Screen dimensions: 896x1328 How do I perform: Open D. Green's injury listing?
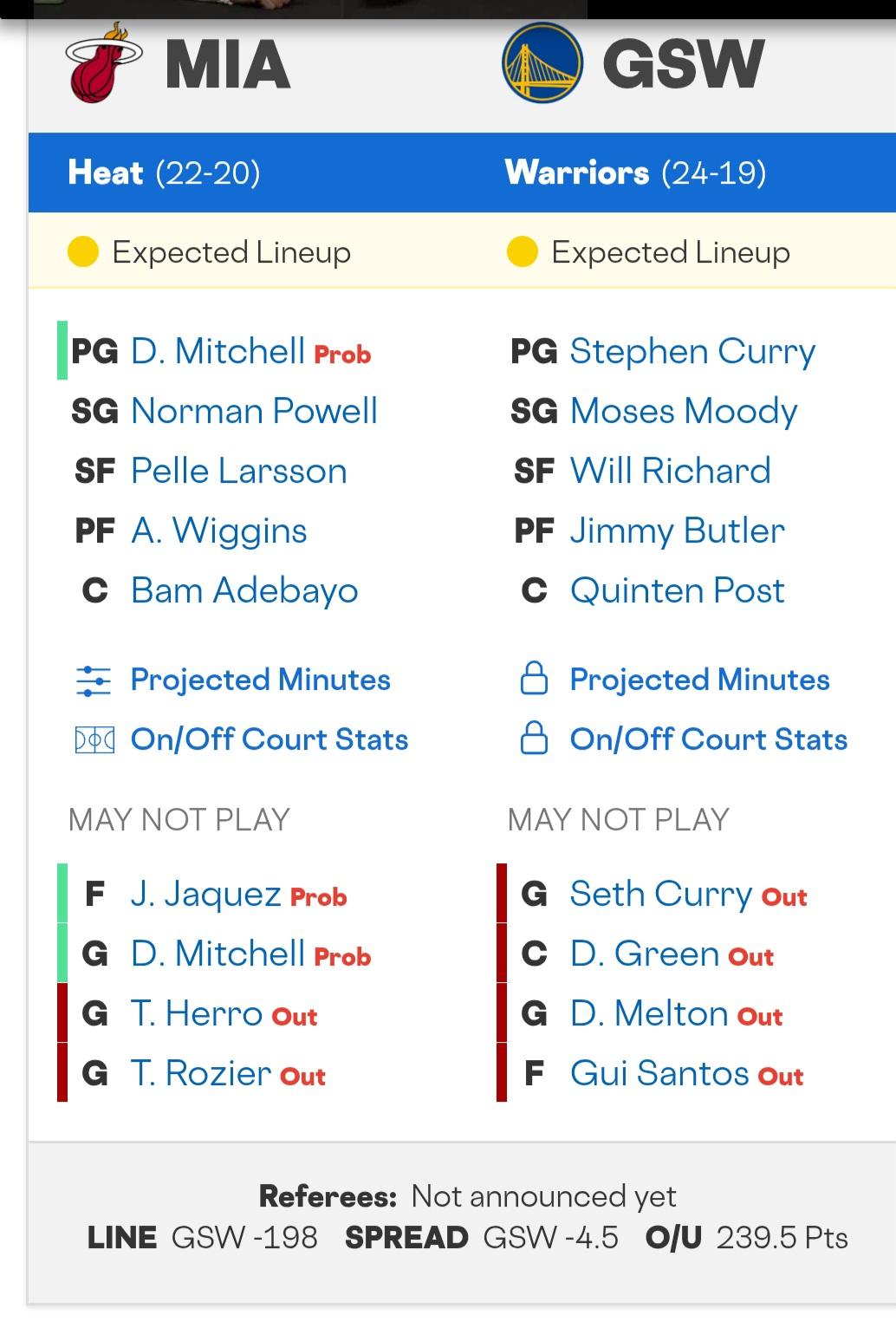click(x=644, y=954)
